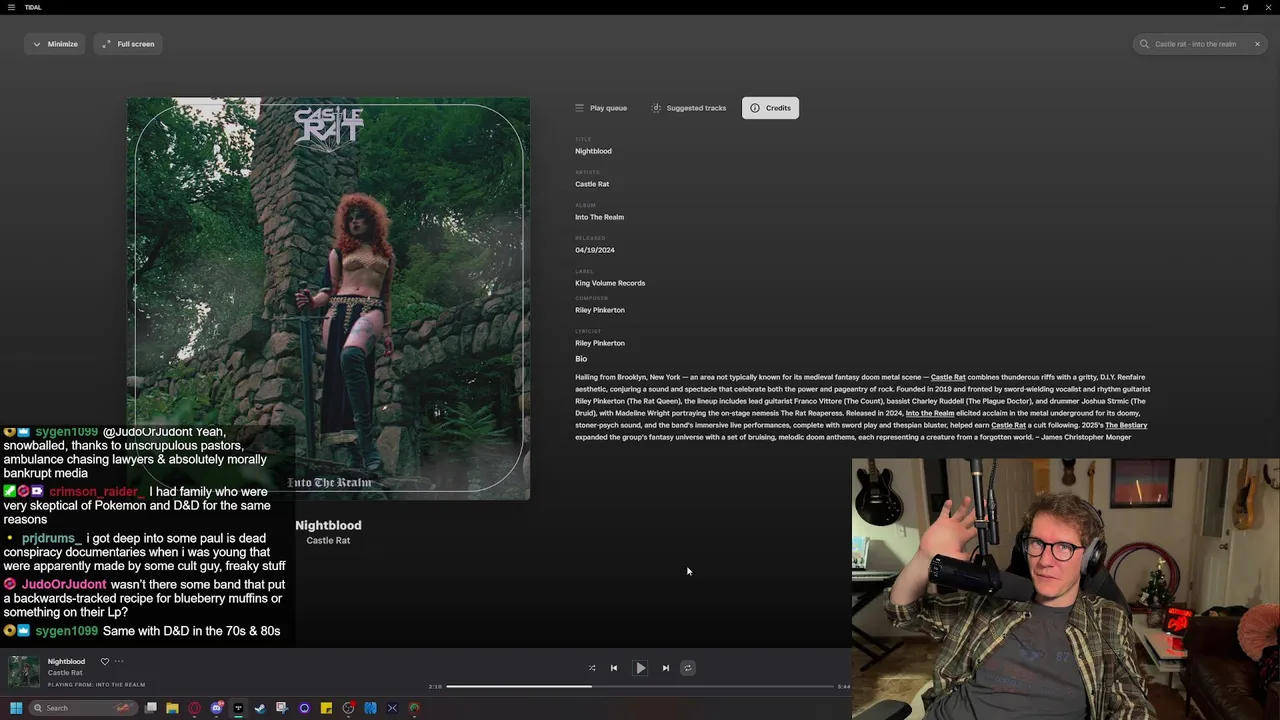Open Steam from the taskbar
This screenshot has width=1280, height=720.
click(260, 708)
